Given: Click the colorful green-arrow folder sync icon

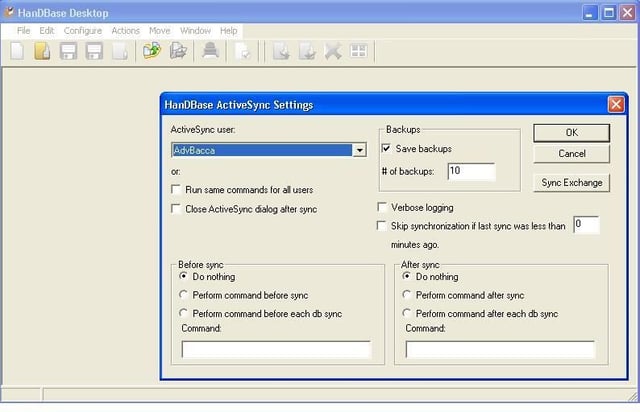Looking at the screenshot, I should click(x=152, y=51).
